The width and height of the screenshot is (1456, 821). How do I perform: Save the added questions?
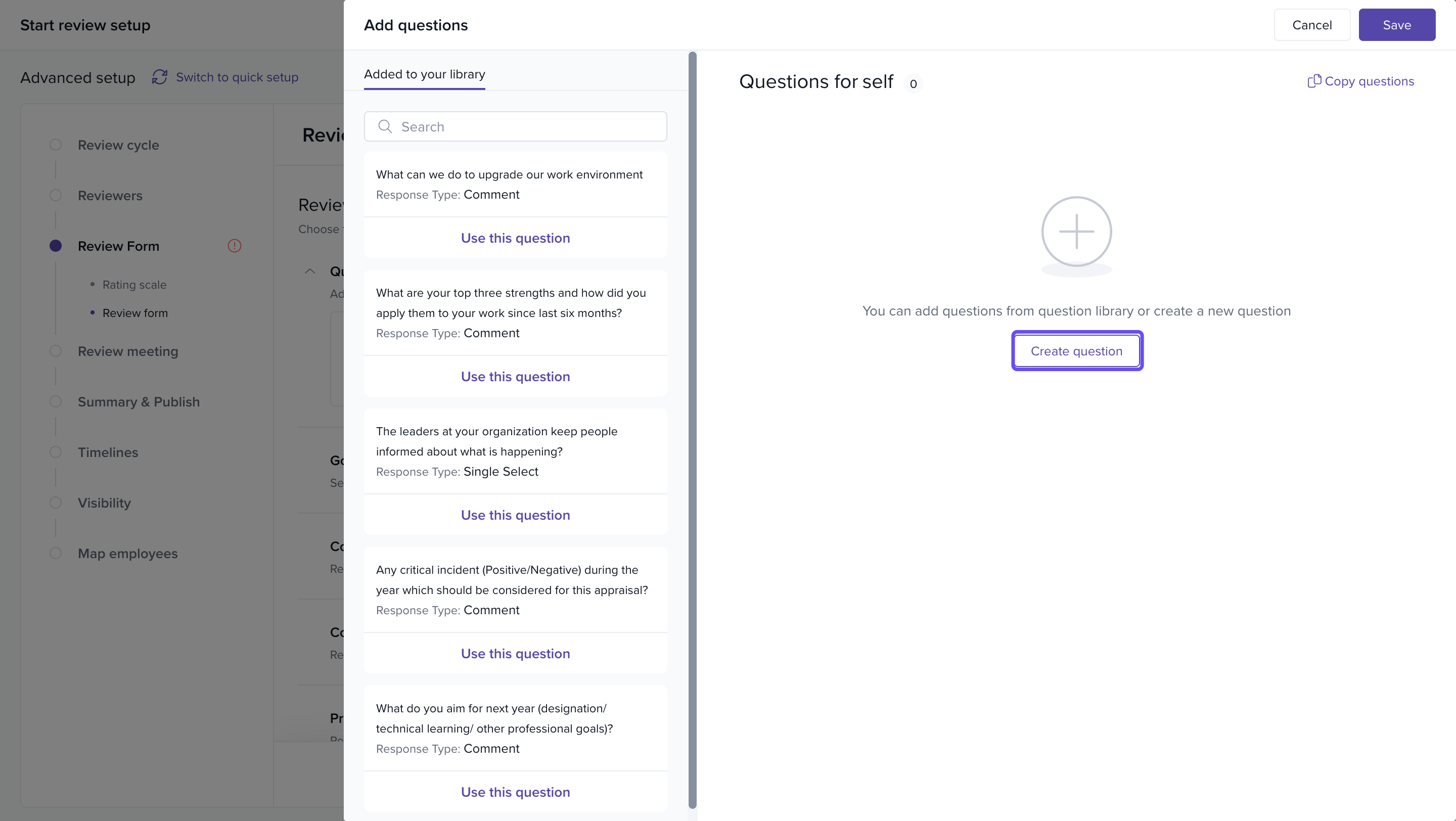[x=1396, y=25]
